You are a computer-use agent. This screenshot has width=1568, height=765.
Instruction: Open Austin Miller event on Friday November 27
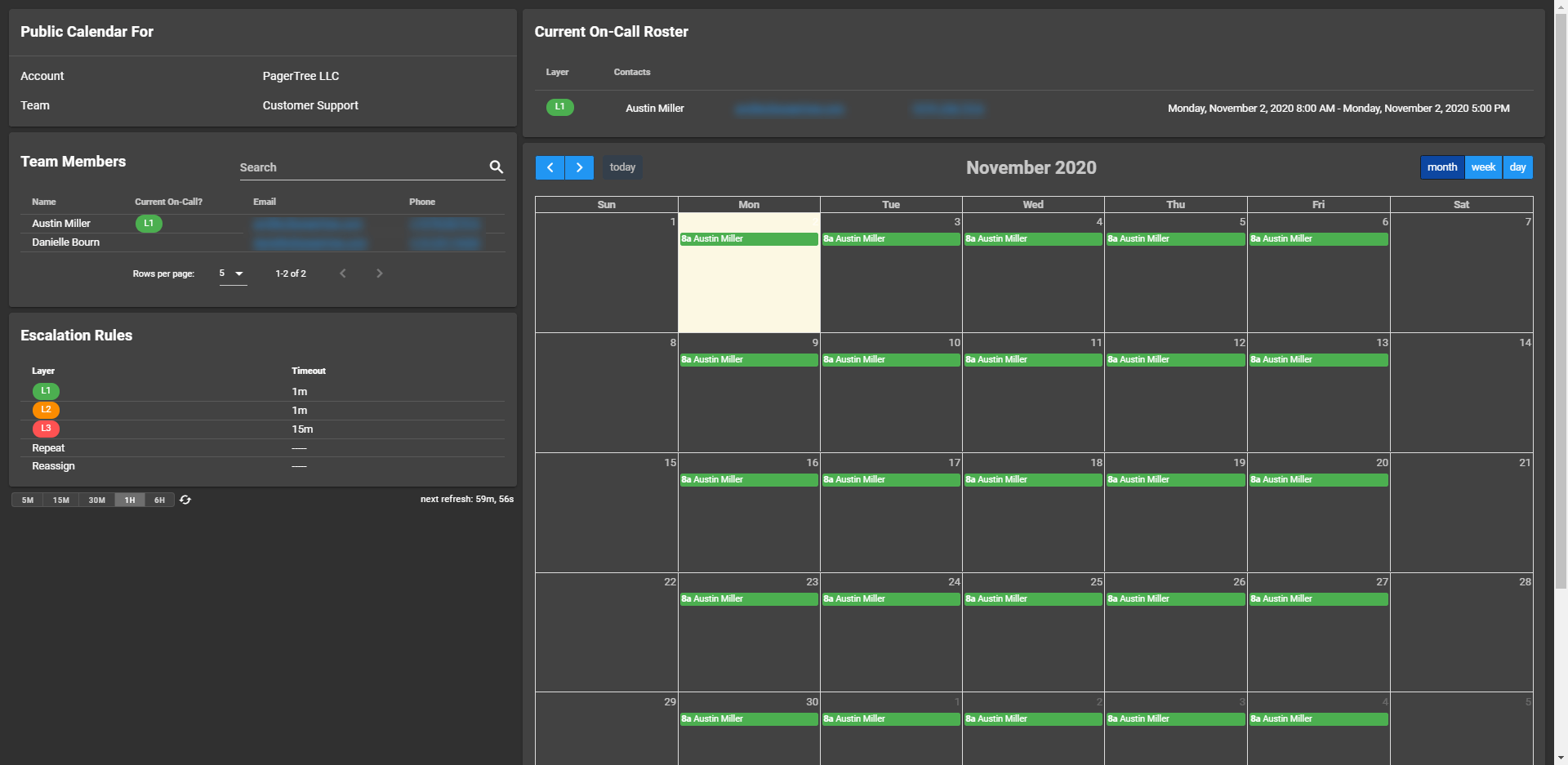(x=1318, y=598)
